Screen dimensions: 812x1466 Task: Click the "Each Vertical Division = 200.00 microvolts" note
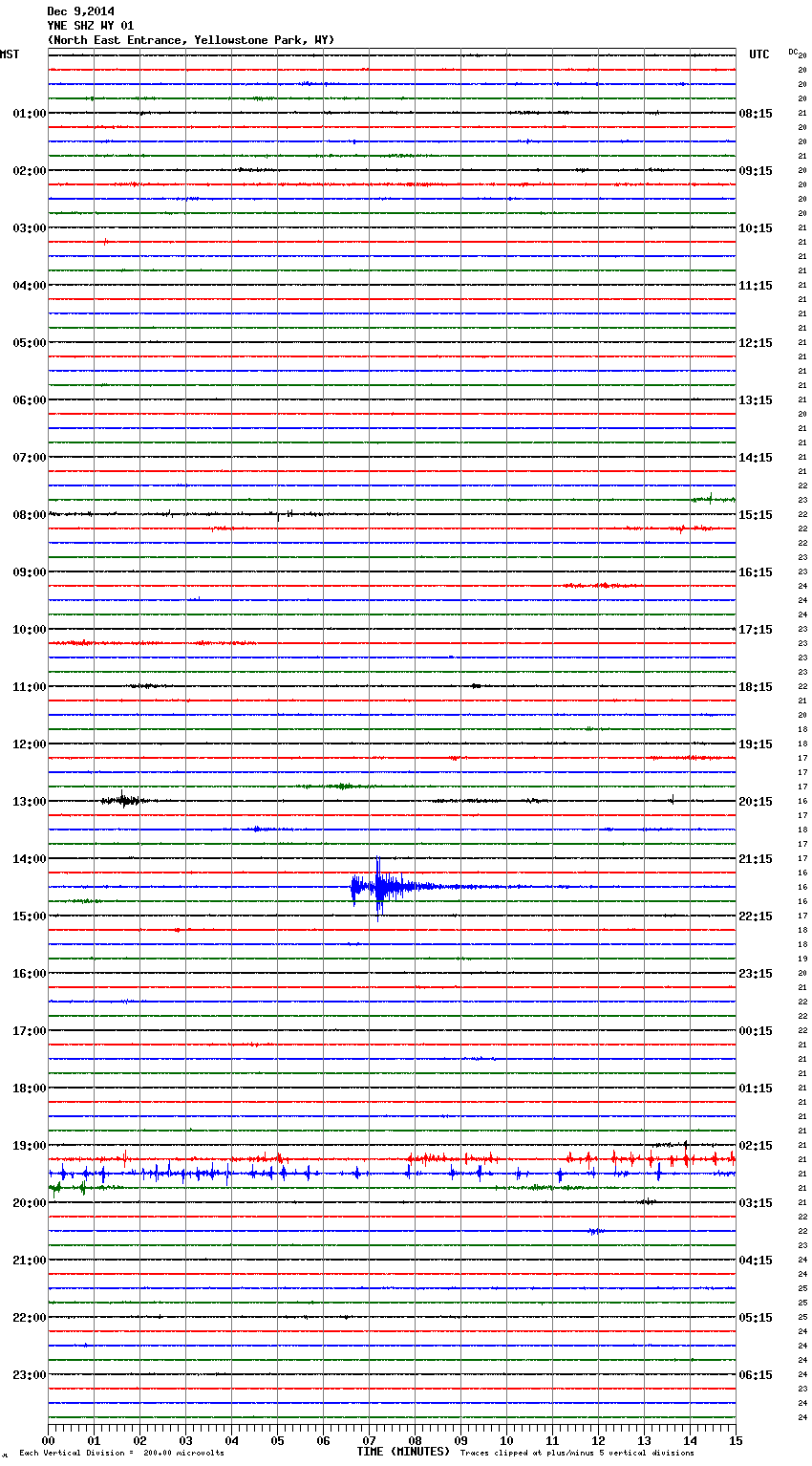[x=121, y=1454]
